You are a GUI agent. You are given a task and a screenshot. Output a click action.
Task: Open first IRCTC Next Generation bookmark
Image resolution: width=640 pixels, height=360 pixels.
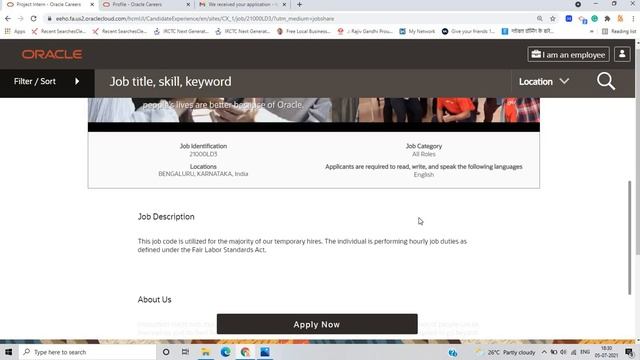[x=181, y=31]
